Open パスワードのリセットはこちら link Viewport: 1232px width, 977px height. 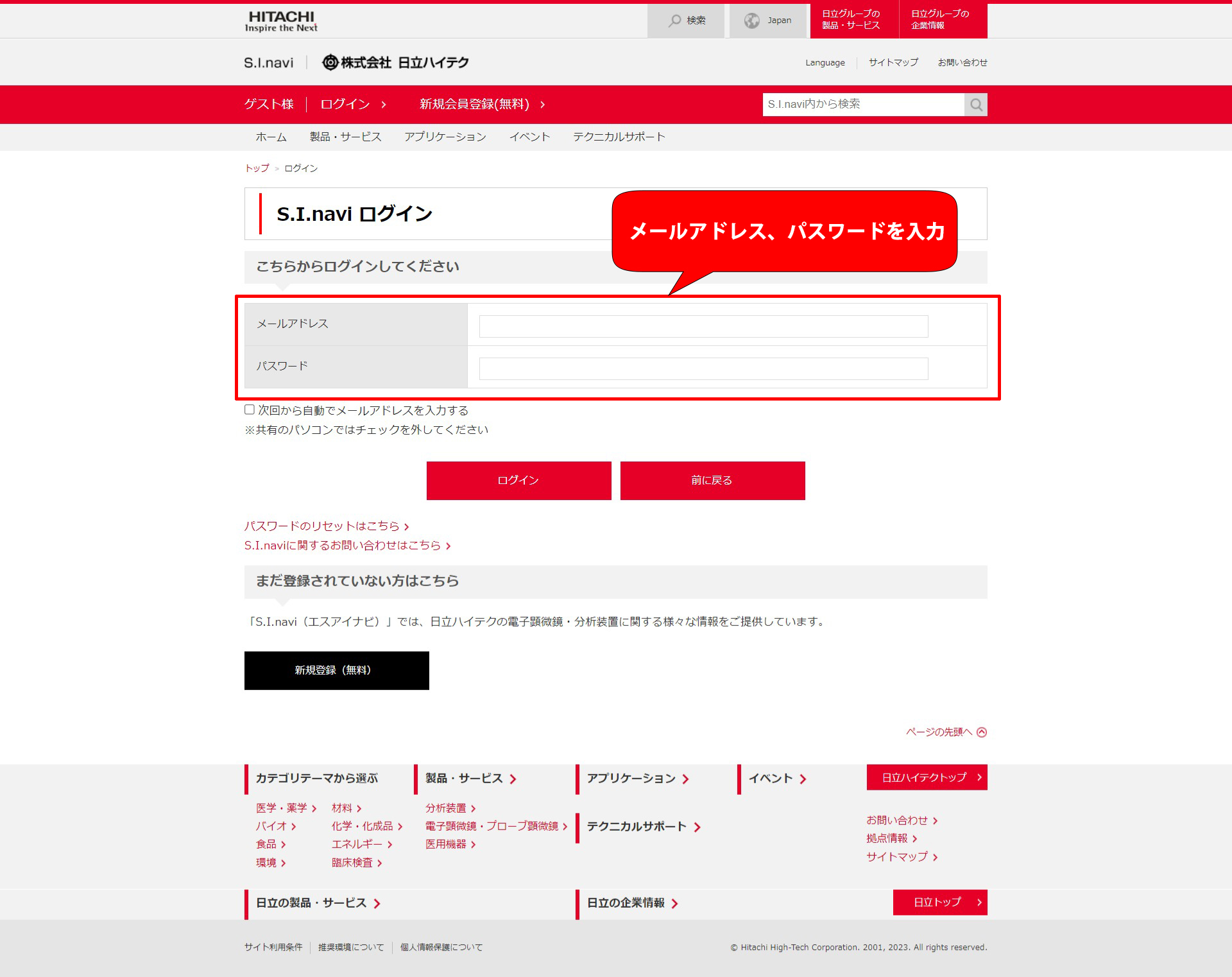click(327, 526)
